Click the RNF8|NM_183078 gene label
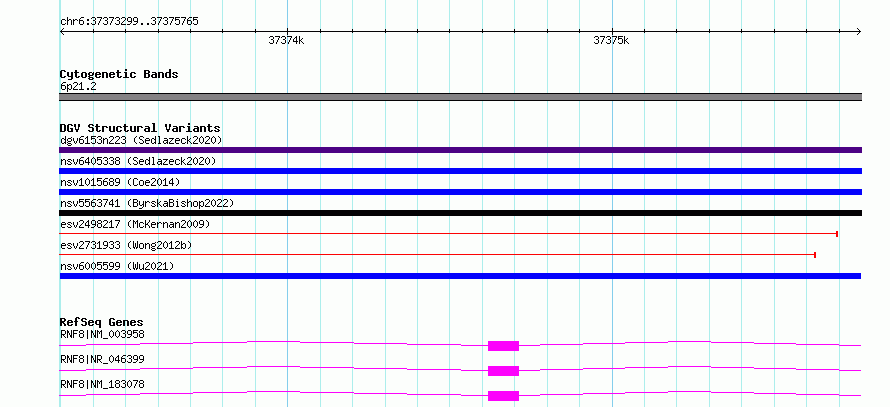890x407 pixels. click(x=102, y=384)
